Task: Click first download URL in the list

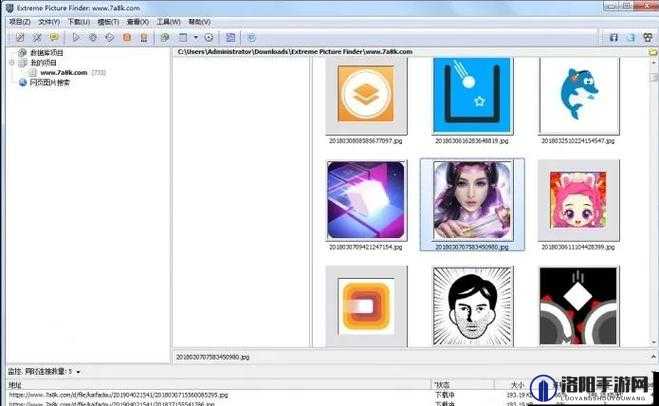Action: click(119, 395)
